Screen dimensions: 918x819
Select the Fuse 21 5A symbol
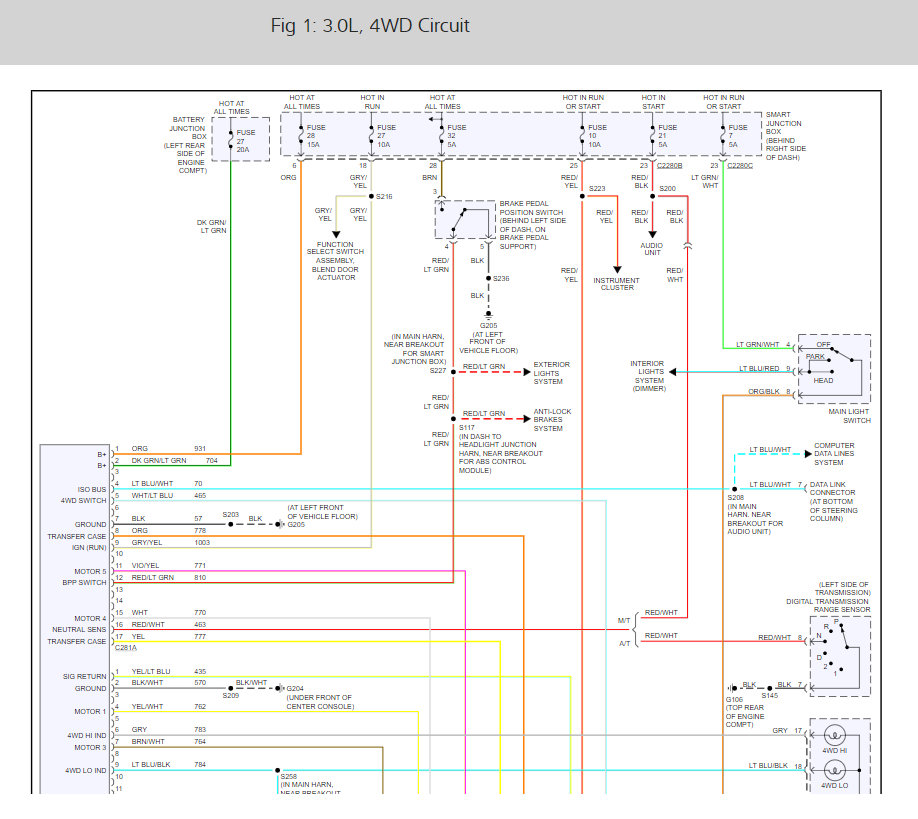[652, 136]
